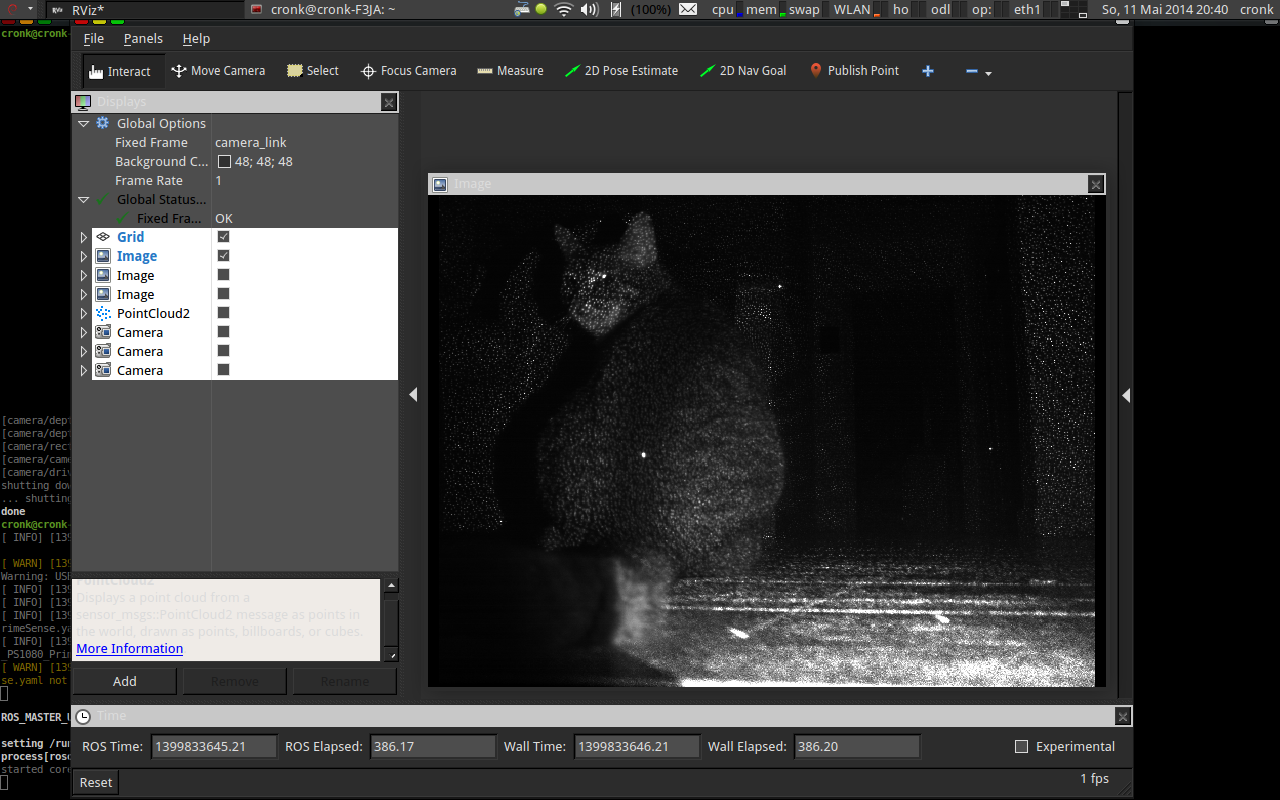
Task: Click the Wall Time field
Action: coord(636,746)
